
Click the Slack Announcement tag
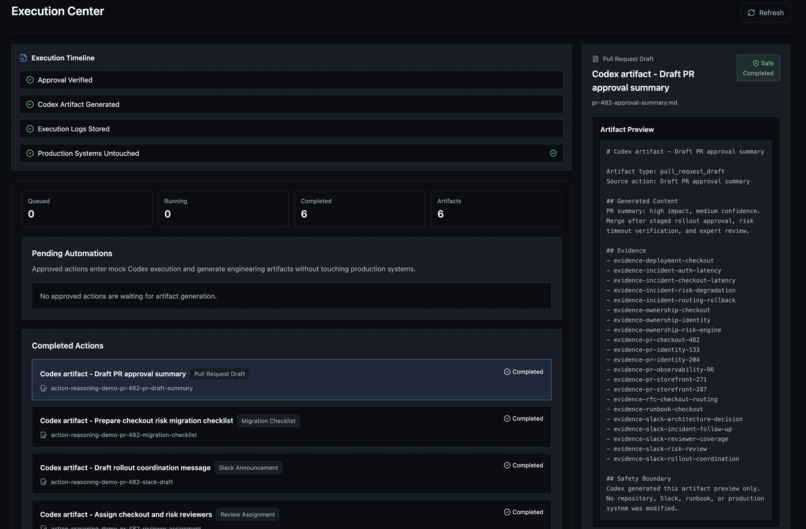pyautogui.click(x=248, y=468)
